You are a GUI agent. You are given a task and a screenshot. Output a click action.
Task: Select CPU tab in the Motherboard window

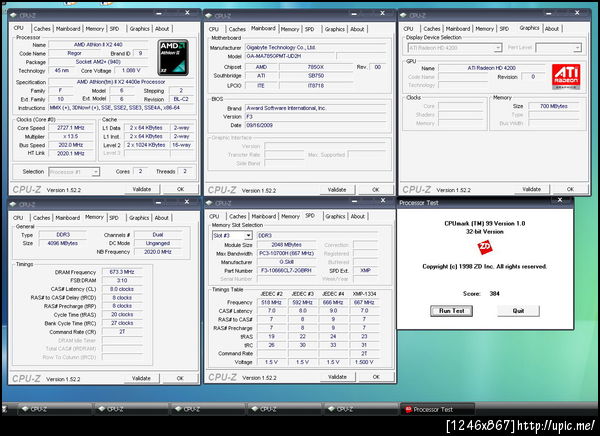(x=214, y=29)
